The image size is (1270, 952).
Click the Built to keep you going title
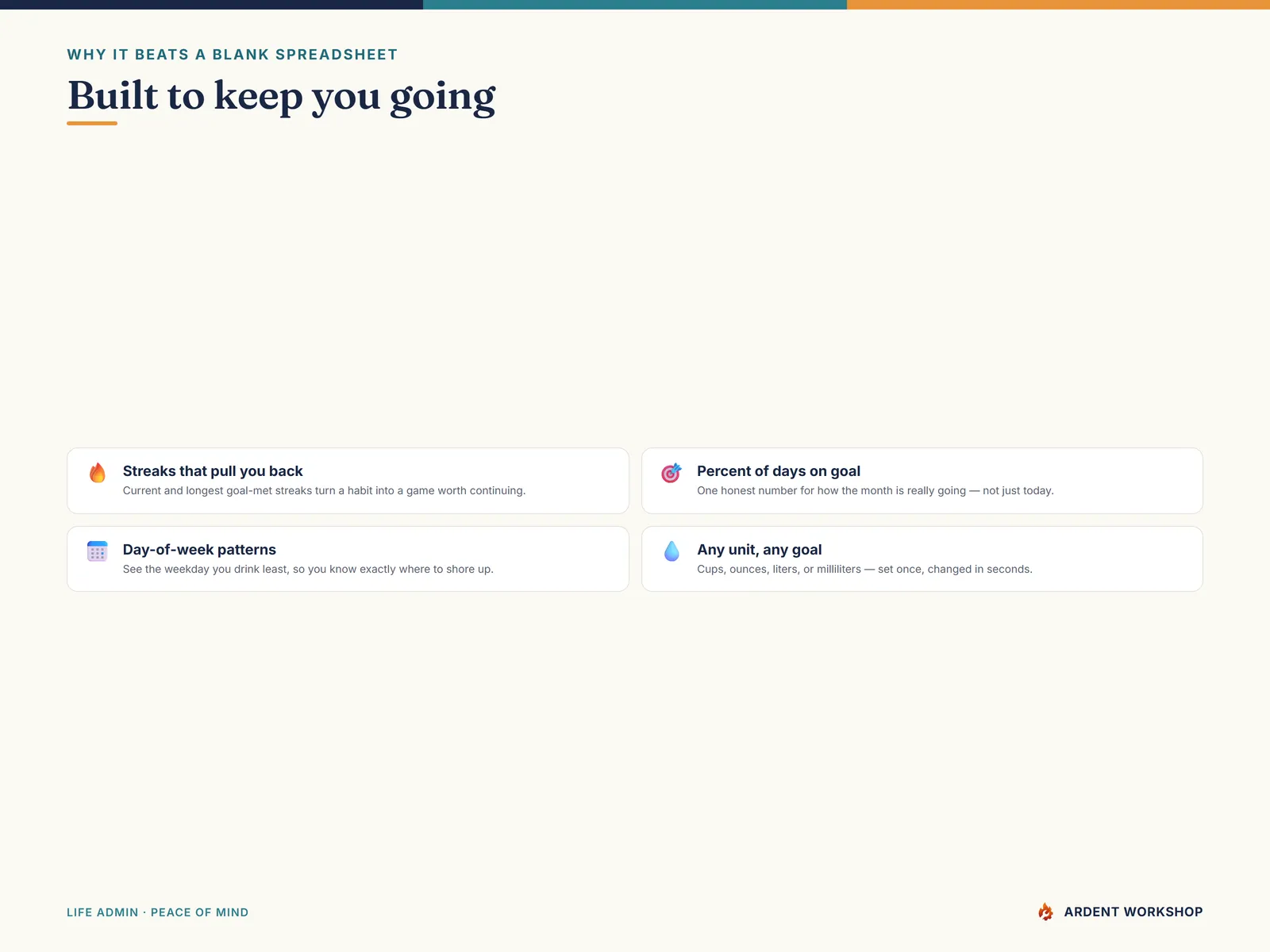(282, 97)
